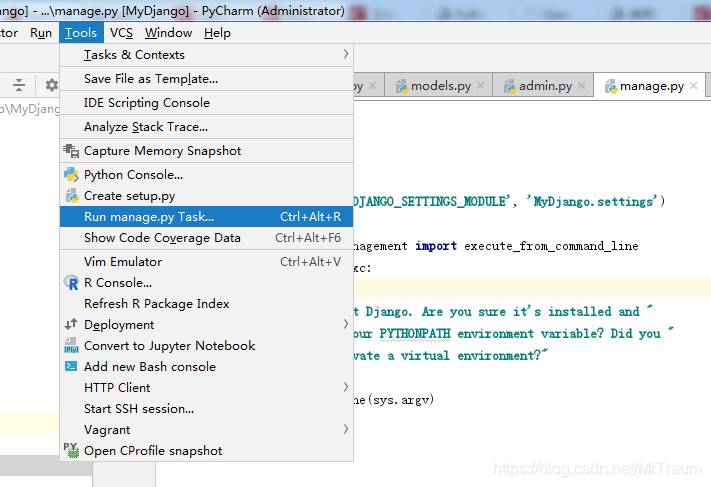Open Python Console... menu entry

(x=206, y=175)
